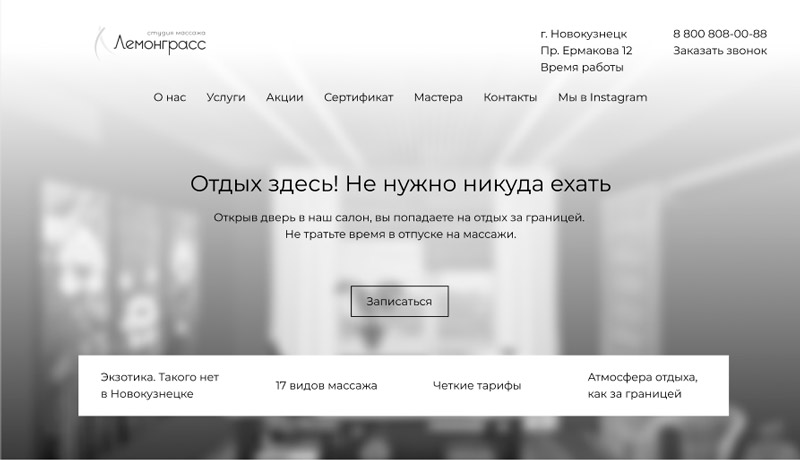Open the О нас menu item
The image size is (800, 460).
(x=169, y=97)
